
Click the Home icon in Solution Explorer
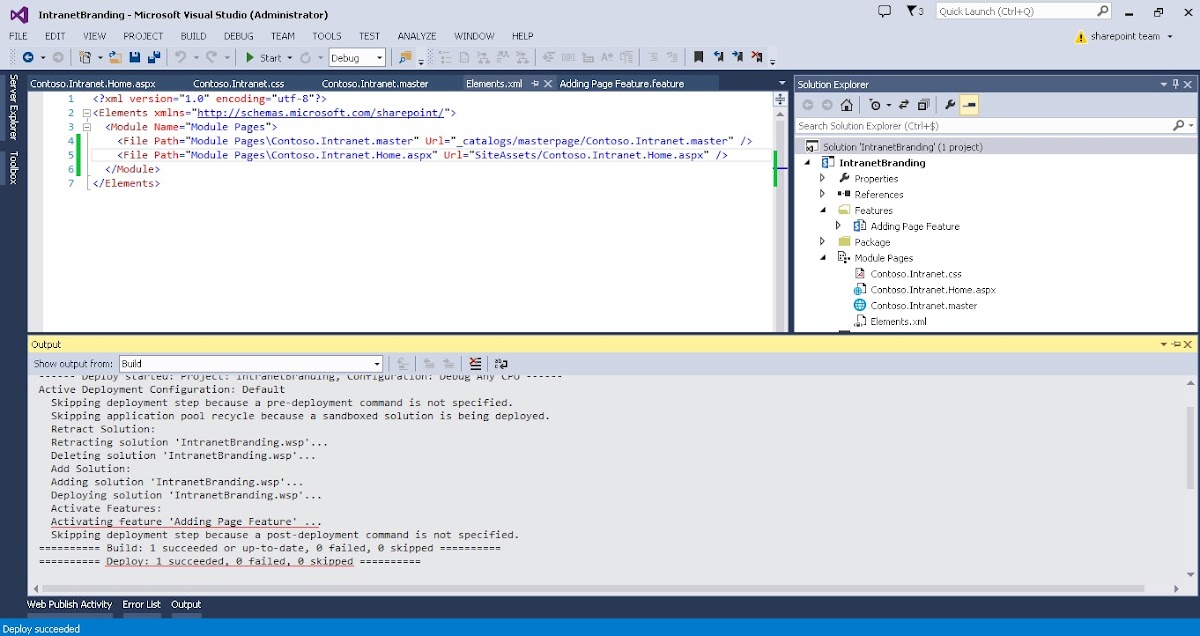[x=846, y=105]
